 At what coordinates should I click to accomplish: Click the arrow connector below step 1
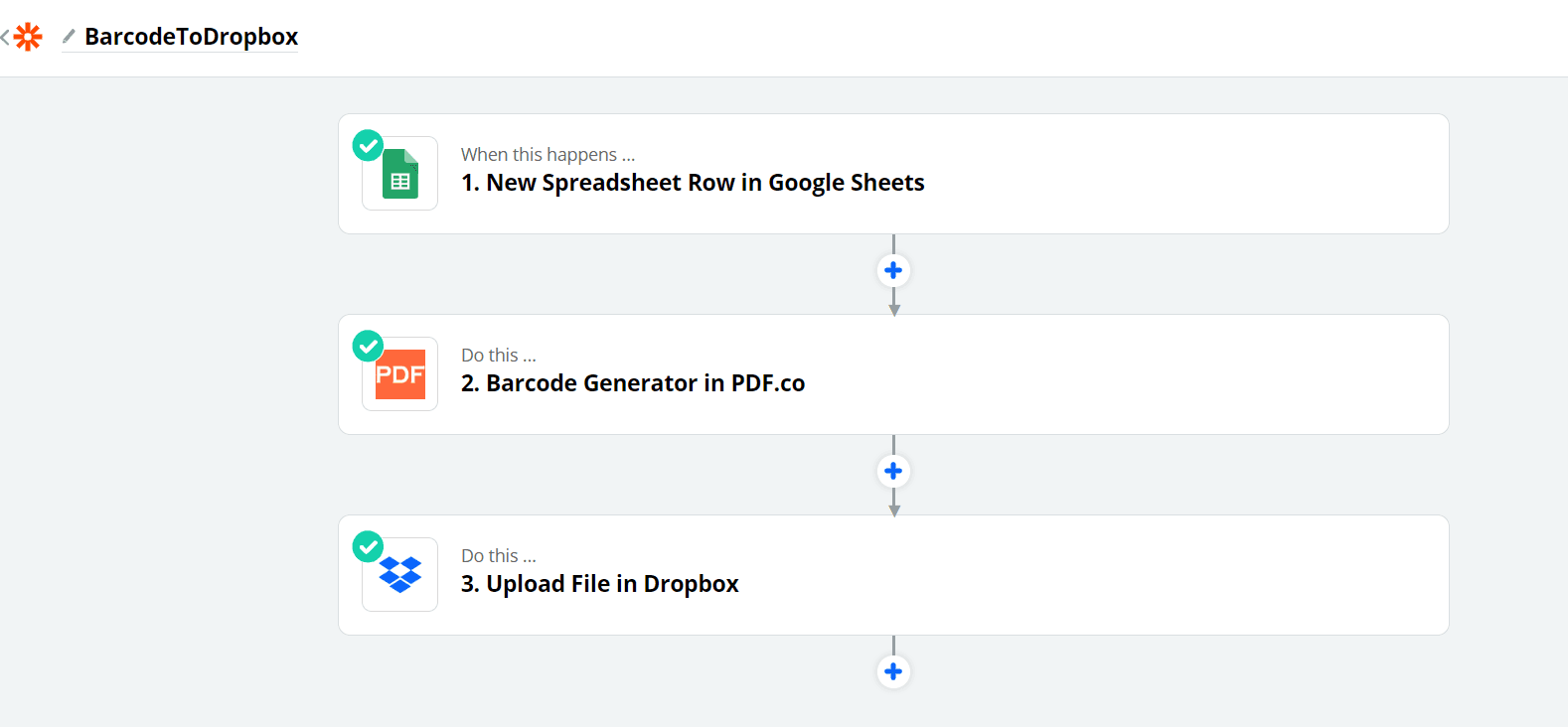coord(894,304)
